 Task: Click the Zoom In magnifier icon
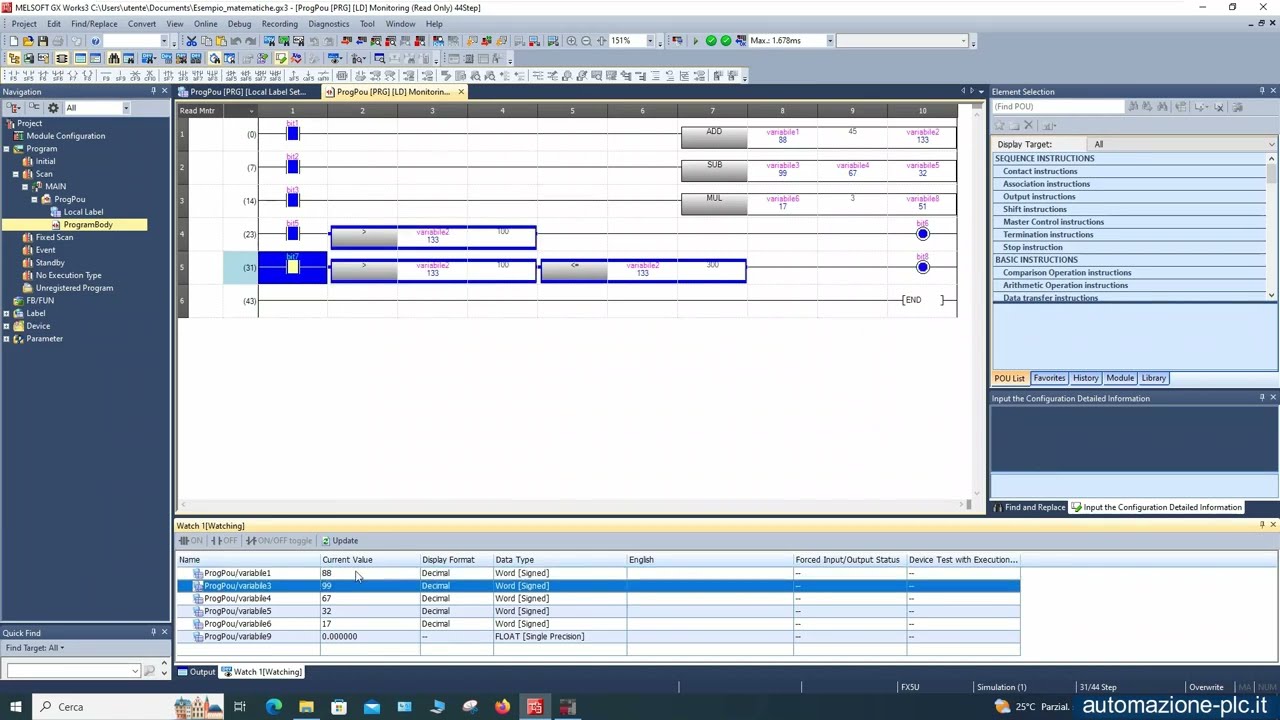[571, 41]
